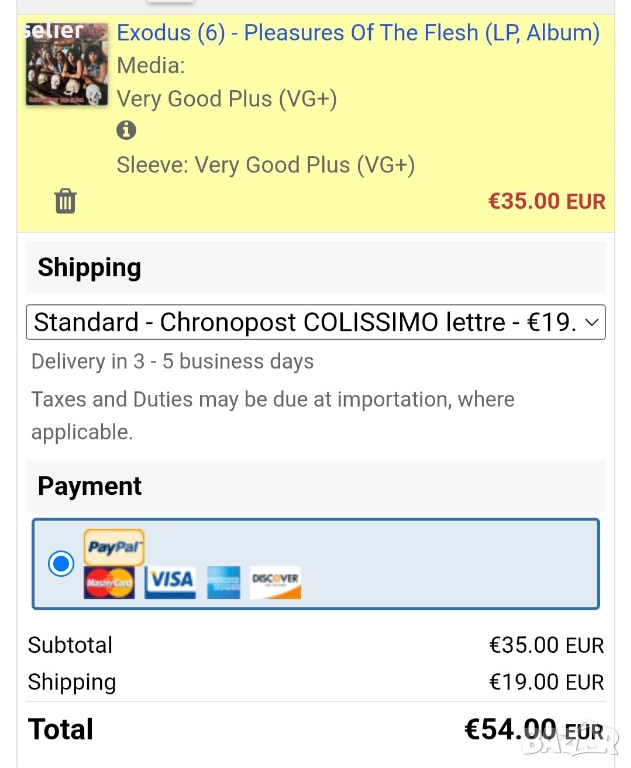
Task: Click the Sleeve: Very Good Plus text
Action: pos(266,165)
